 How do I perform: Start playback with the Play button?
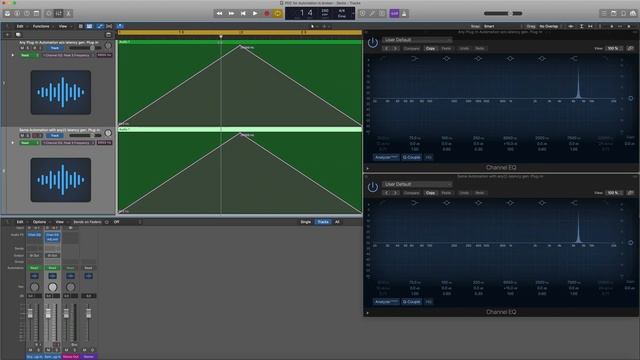click(x=255, y=13)
